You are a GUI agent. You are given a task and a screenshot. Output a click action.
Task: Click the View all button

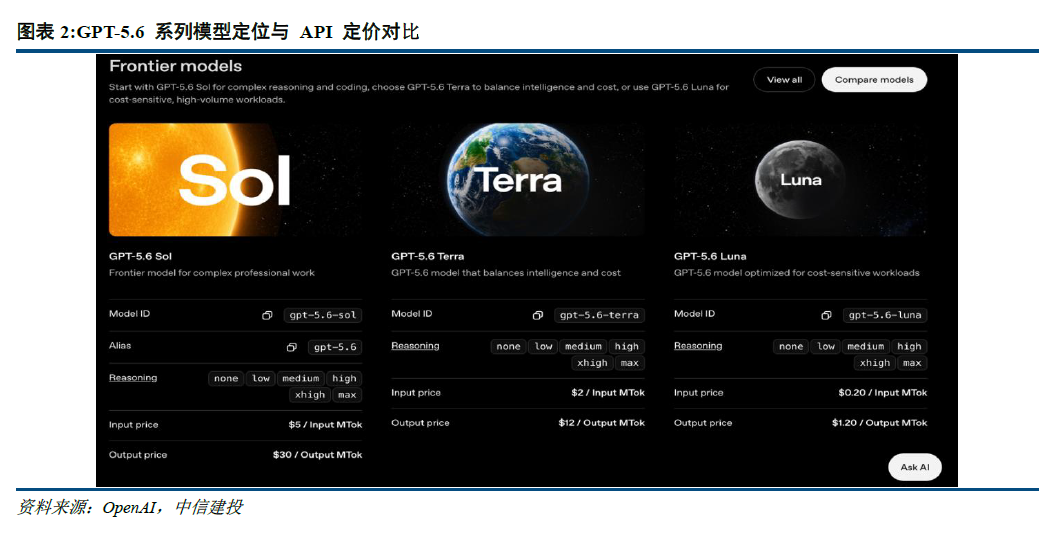[x=784, y=80]
